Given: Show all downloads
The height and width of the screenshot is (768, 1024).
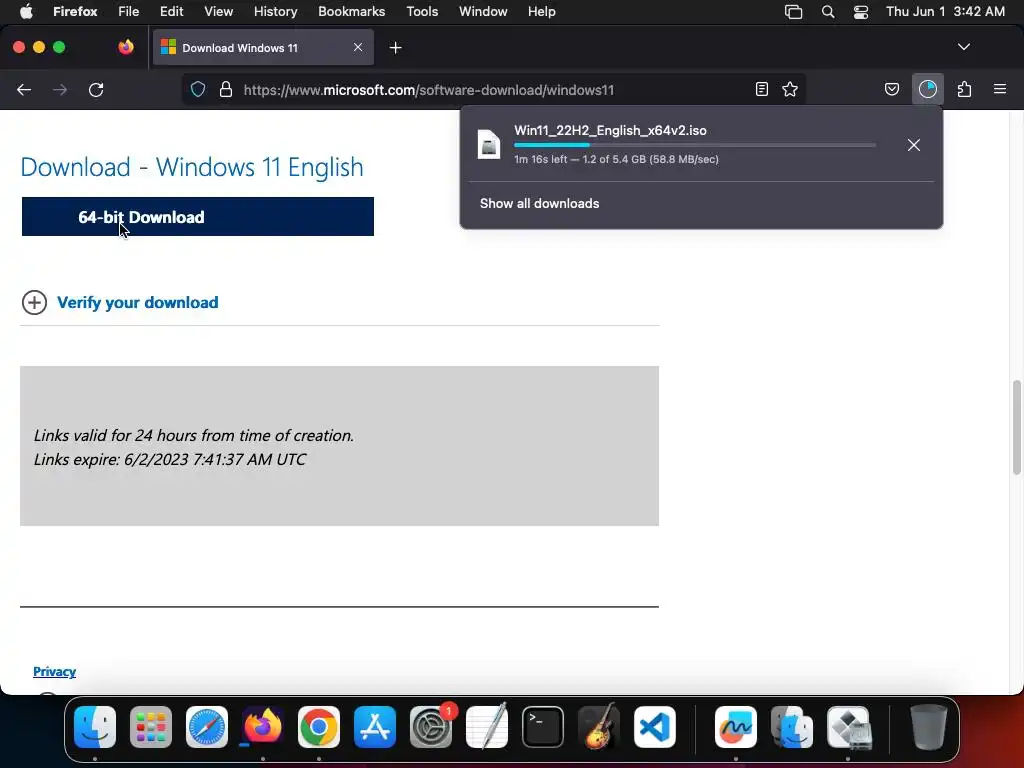Looking at the screenshot, I should coord(539,203).
